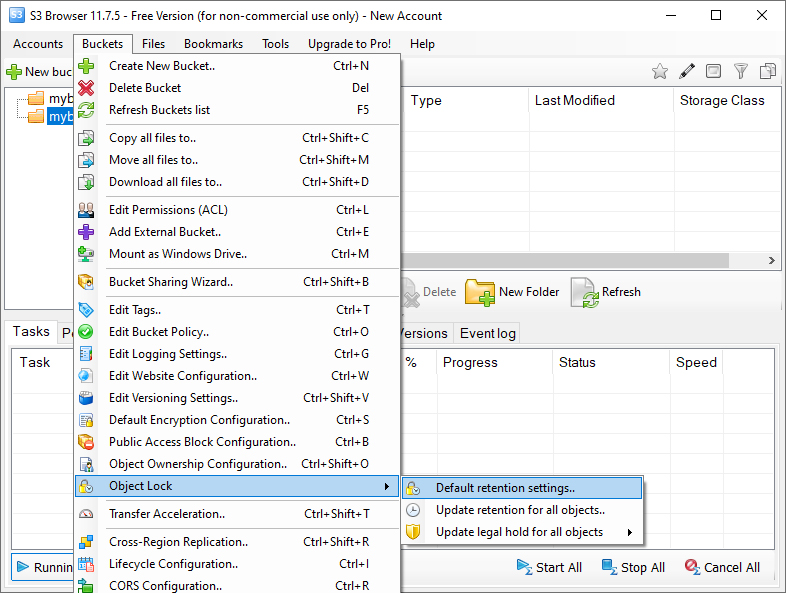Image resolution: width=786 pixels, height=593 pixels.
Task: Switch to the Tasks tab
Action: coord(31,332)
